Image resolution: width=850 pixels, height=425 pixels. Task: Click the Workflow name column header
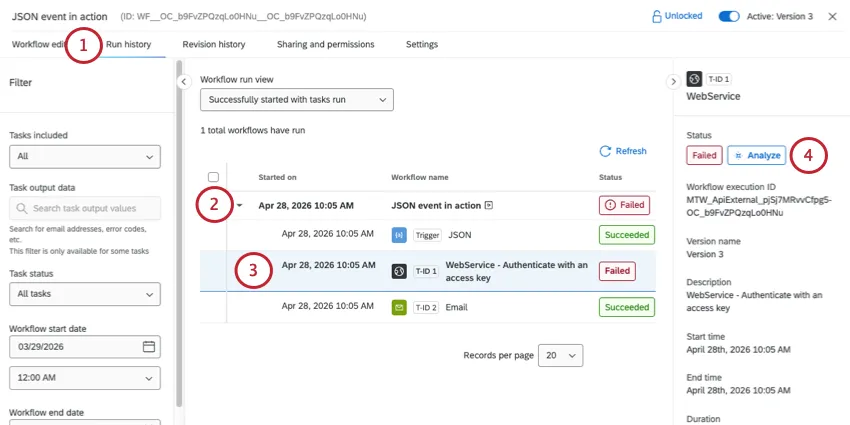coord(420,177)
